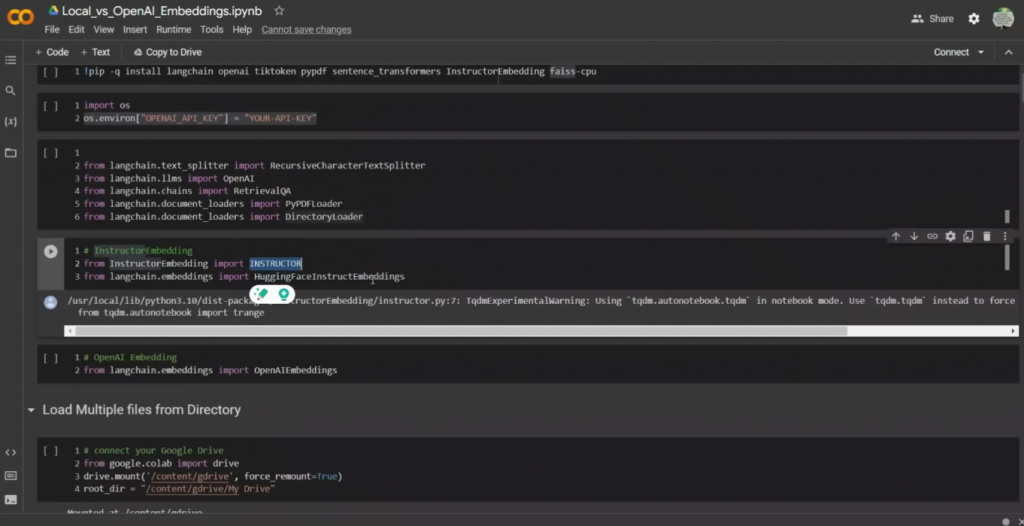
Task: Open the settings gear in header
Action: [x=974, y=19]
